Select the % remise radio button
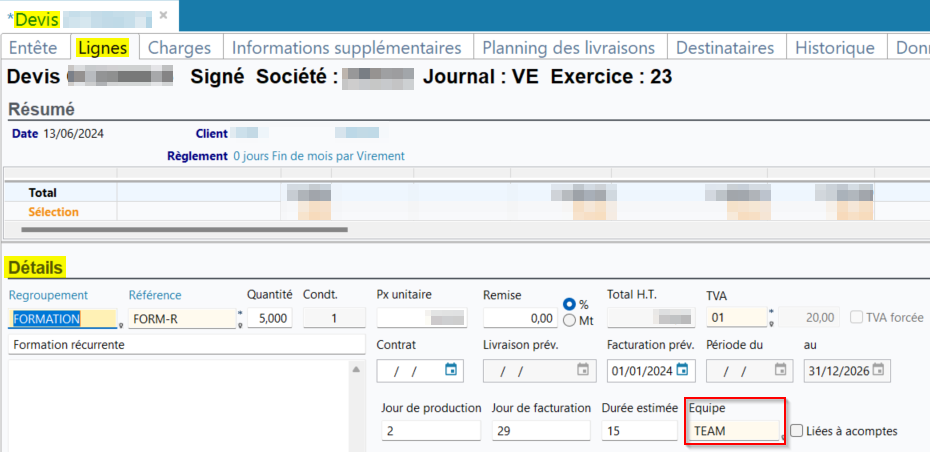930x452 pixels. coord(569,304)
